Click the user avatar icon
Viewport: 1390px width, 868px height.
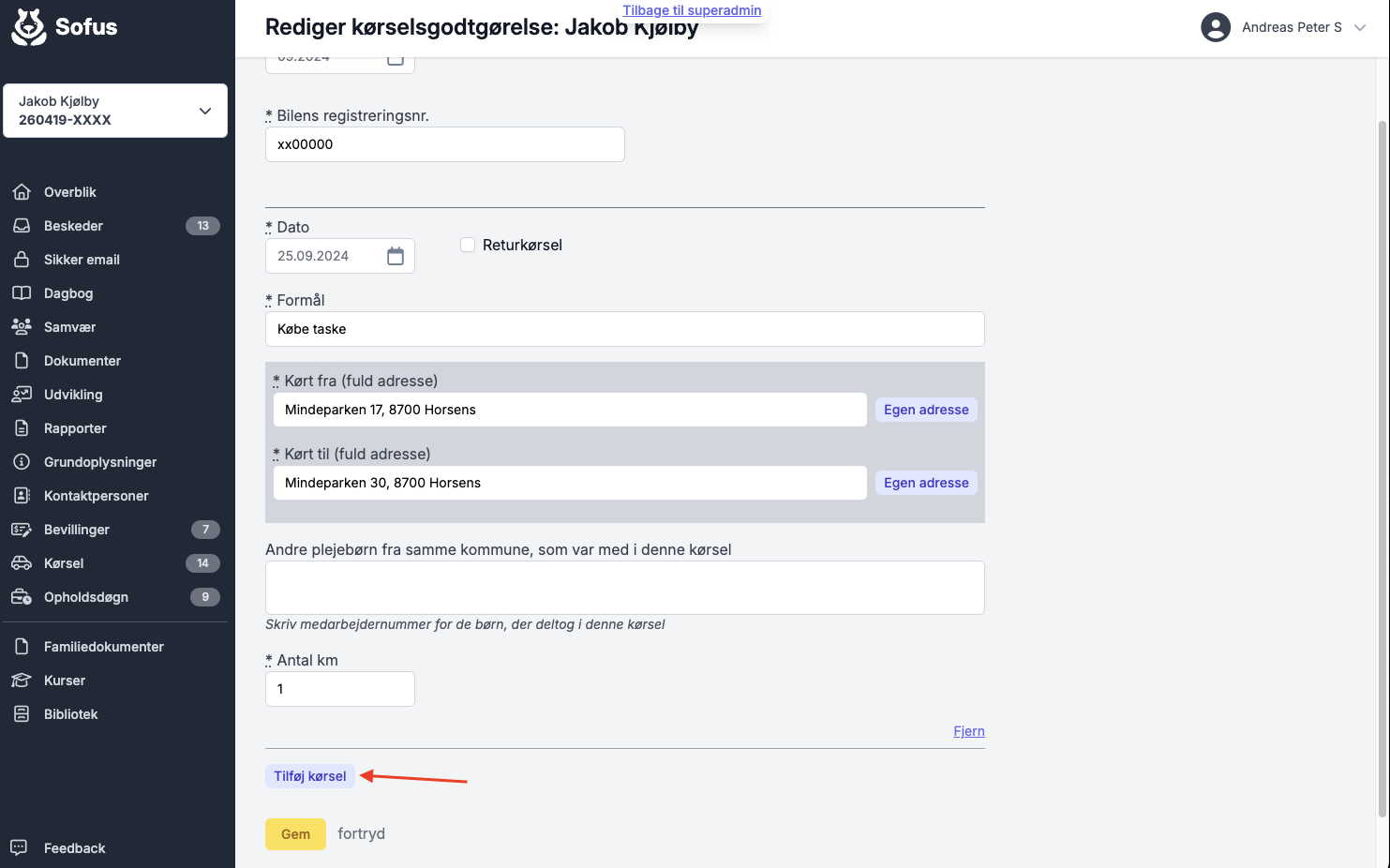coord(1215,27)
